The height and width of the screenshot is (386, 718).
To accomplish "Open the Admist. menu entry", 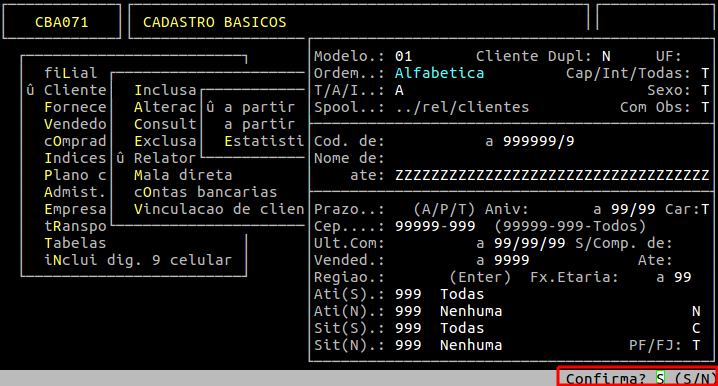I will [75, 192].
